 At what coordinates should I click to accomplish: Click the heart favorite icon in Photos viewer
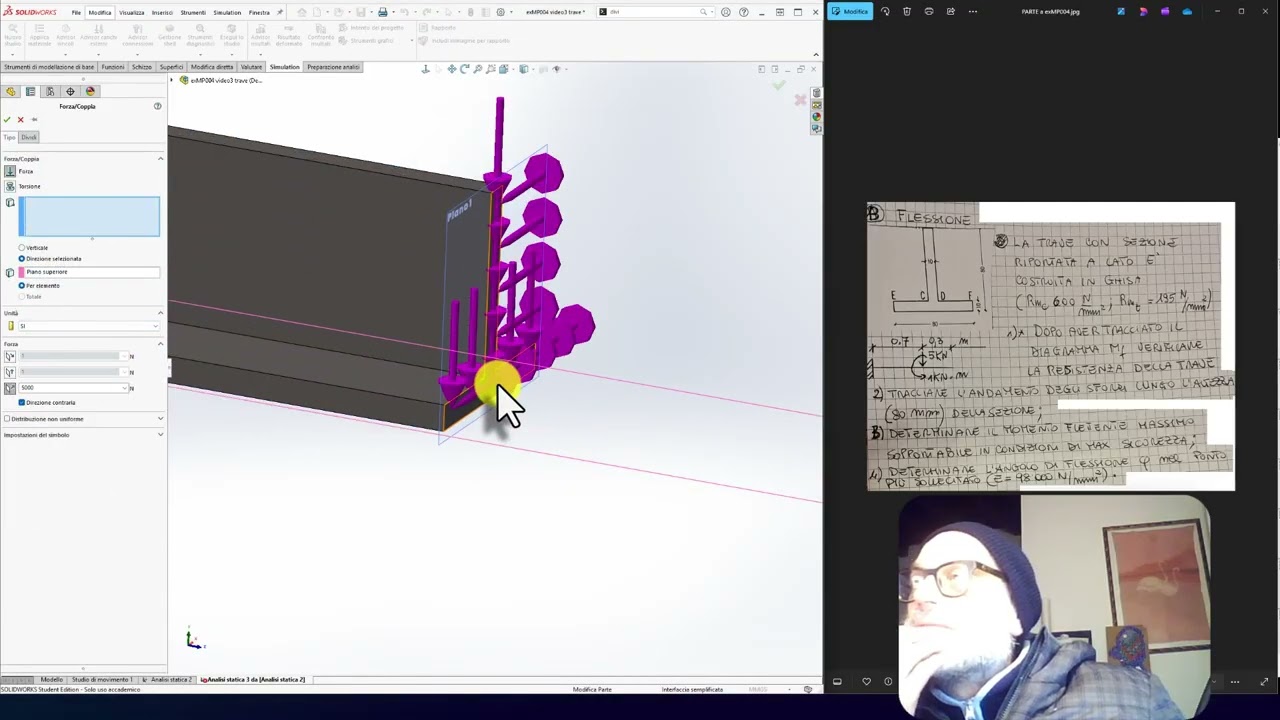tap(866, 682)
